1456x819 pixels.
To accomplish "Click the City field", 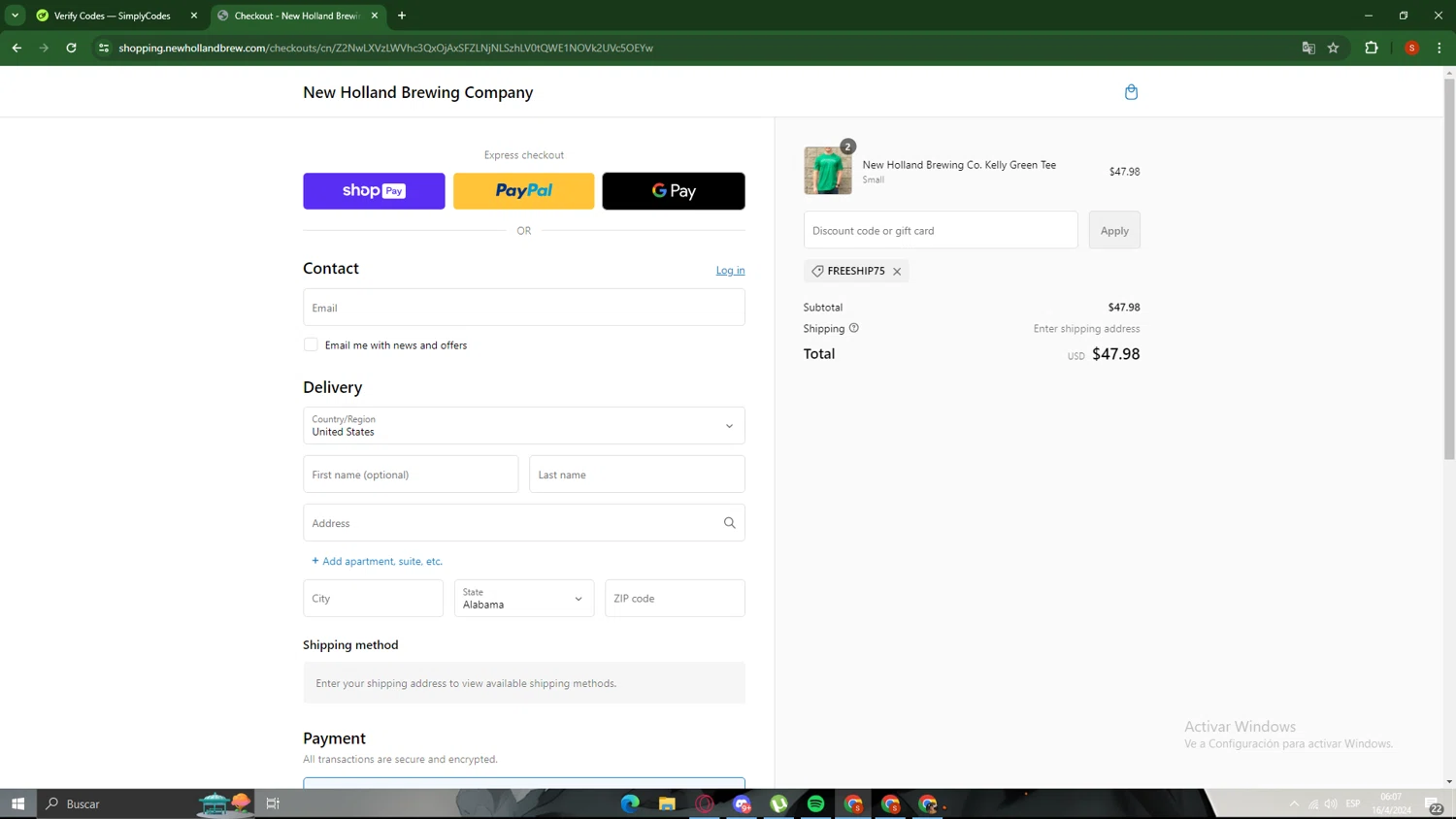I will pyautogui.click(x=373, y=599).
